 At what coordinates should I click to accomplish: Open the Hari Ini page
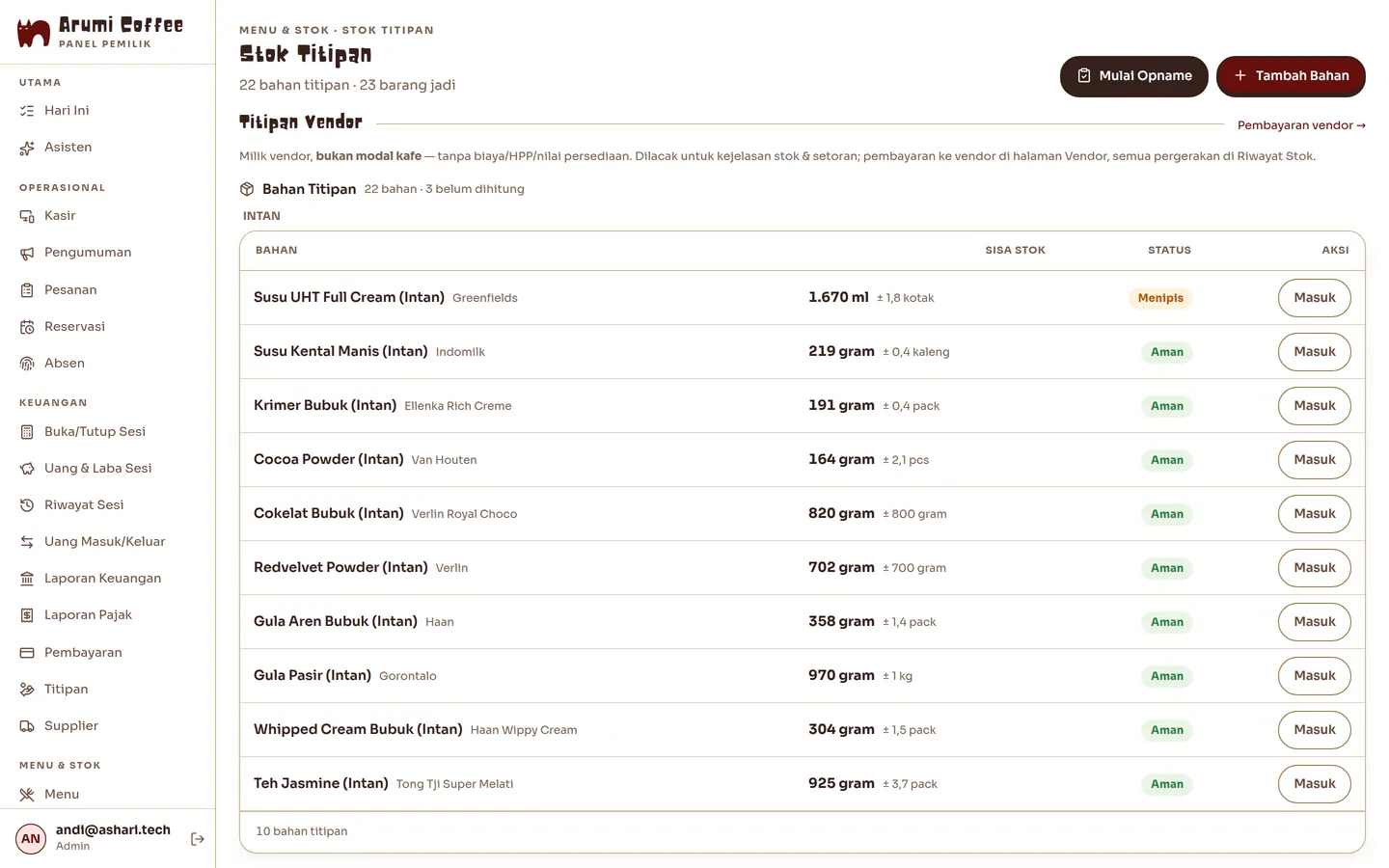coord(107,111)
